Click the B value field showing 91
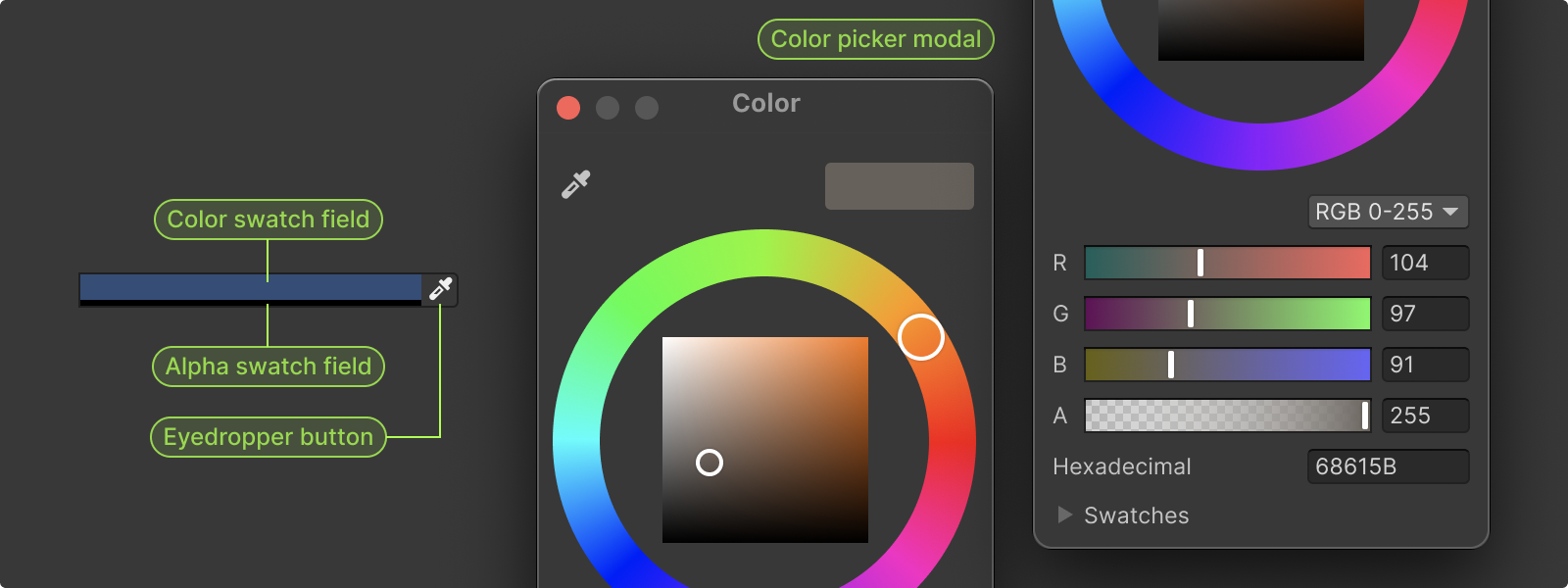The width and height of the screenshot is (1568, 588). (x=1425, y=365)
